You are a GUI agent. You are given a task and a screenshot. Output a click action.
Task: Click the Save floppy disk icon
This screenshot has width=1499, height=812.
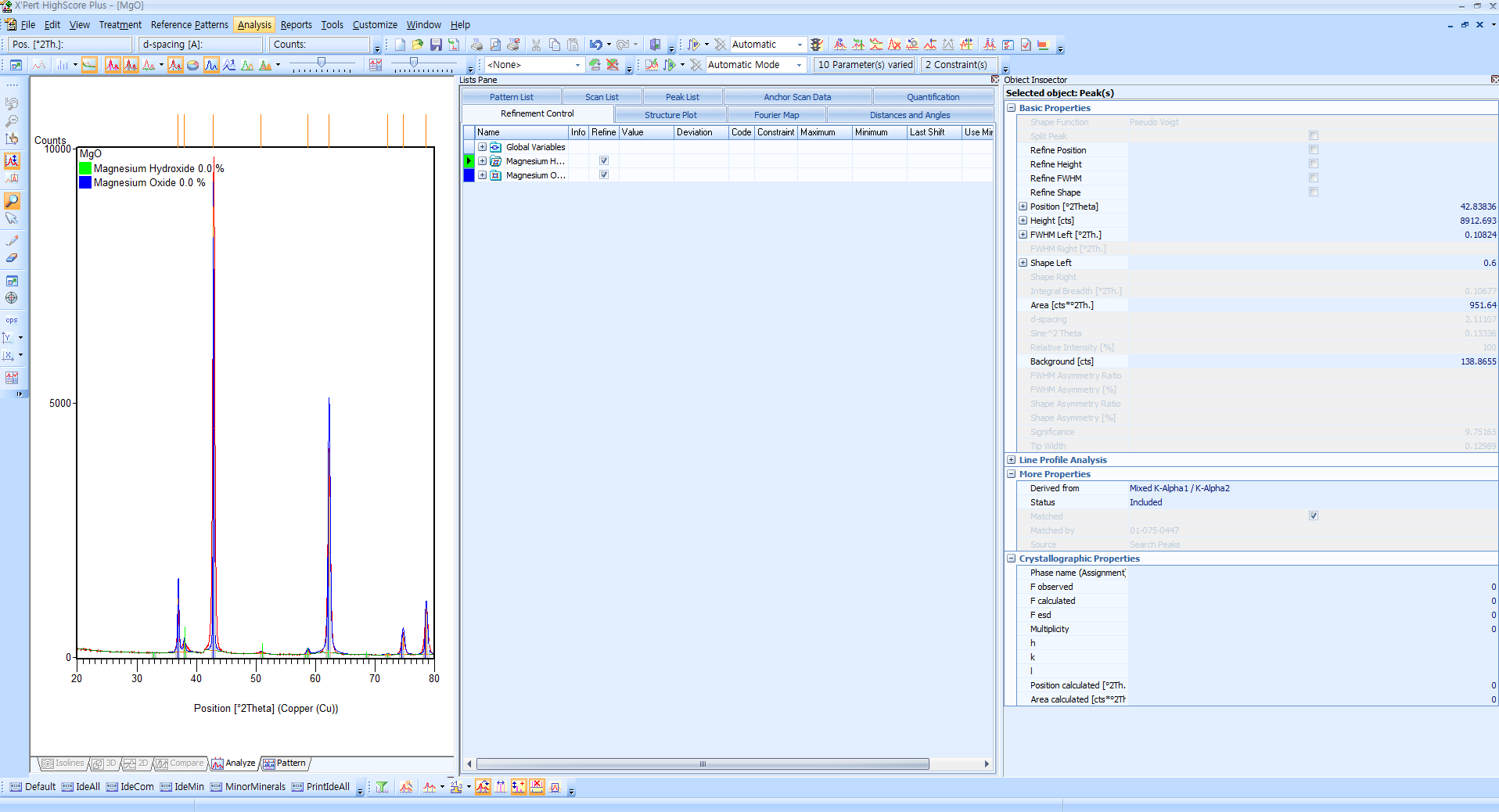pos(436,45)
